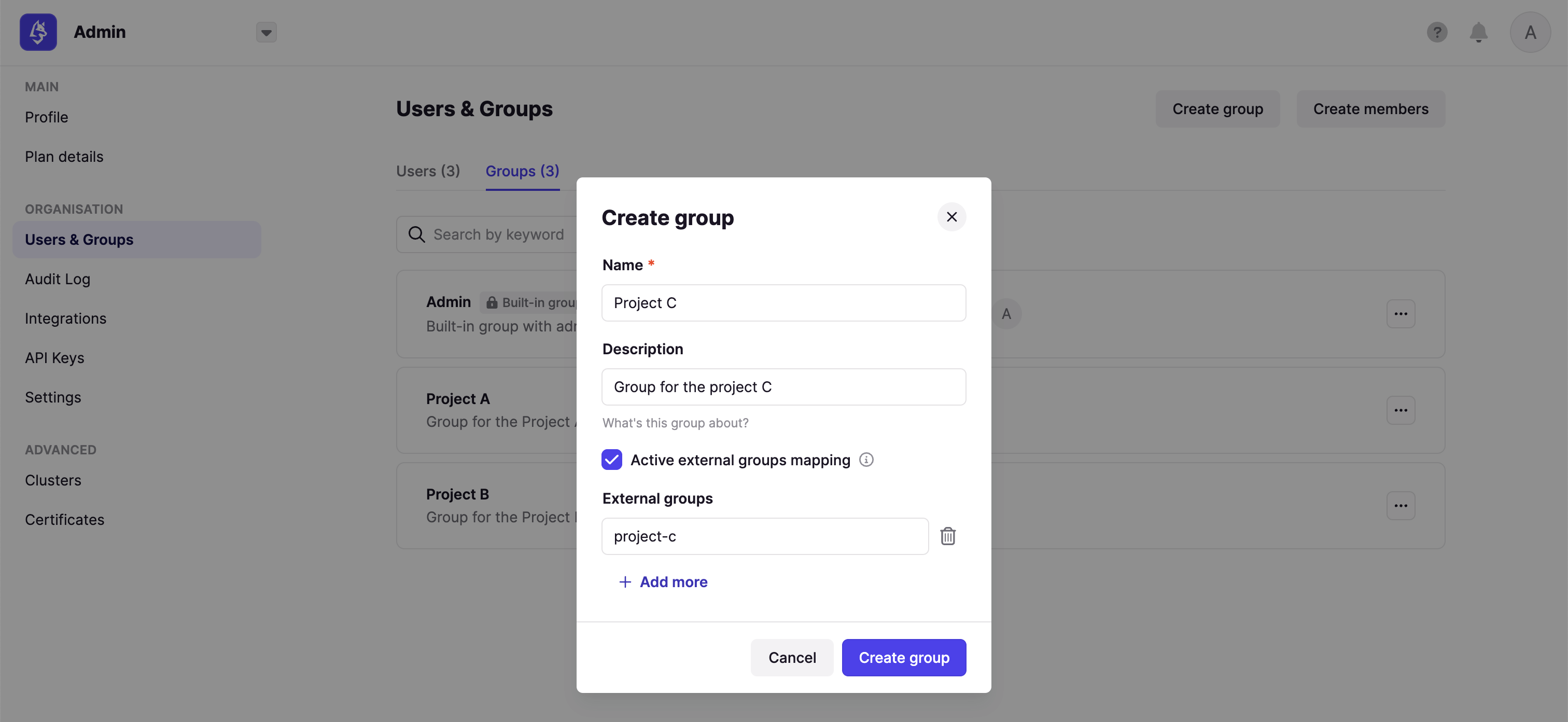Open Audit Log in sidebar
Image resolution: width=1568 pixels, height=722 pixels.
point(57,279)
